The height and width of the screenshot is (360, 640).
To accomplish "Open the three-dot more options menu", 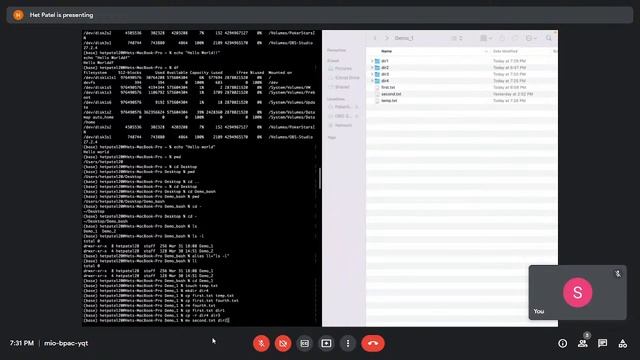I will [x=348, y=343].
